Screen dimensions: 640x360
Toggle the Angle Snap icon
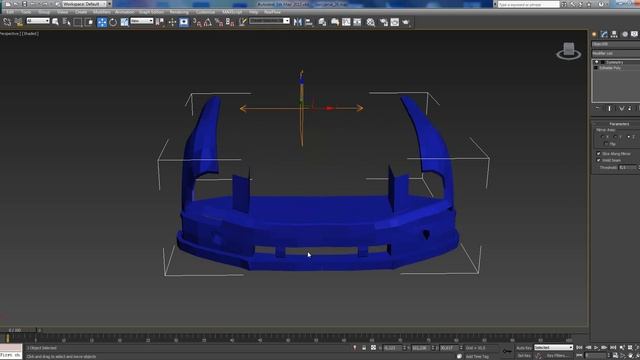coord(208,22)
